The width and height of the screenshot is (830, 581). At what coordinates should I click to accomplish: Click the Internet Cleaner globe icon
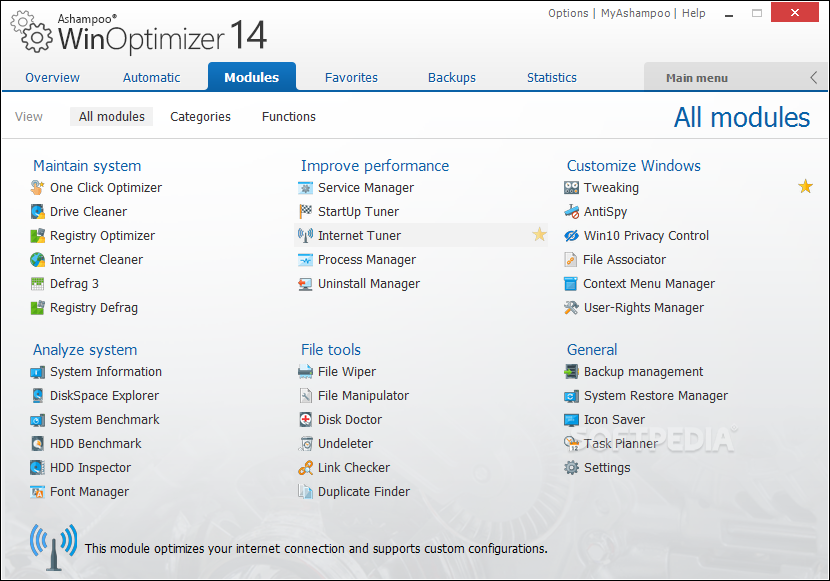pyautogui.click(x=37, y=260)
